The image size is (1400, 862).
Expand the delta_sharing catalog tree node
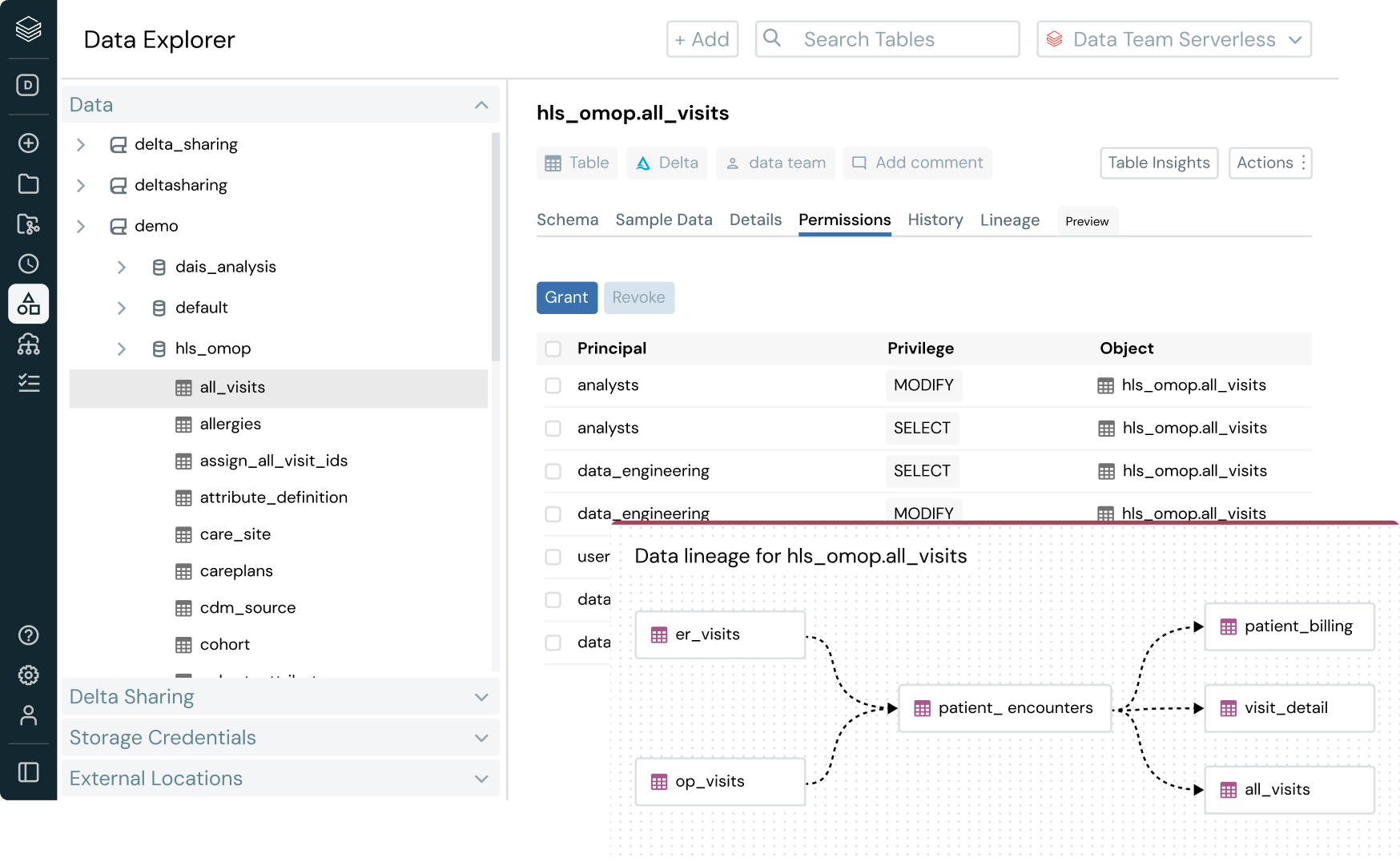81,144
